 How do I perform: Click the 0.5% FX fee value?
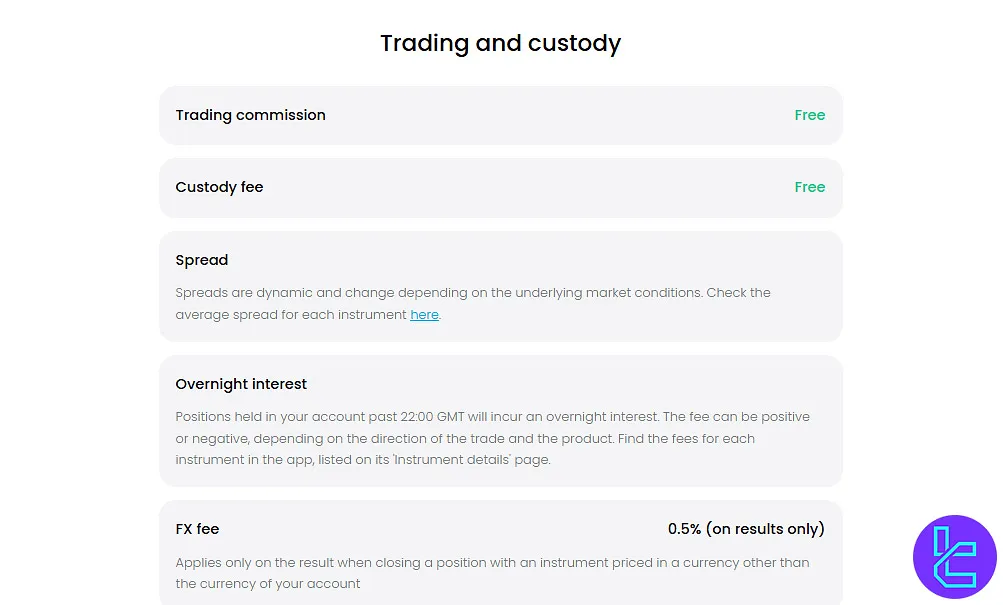point(746,529)
